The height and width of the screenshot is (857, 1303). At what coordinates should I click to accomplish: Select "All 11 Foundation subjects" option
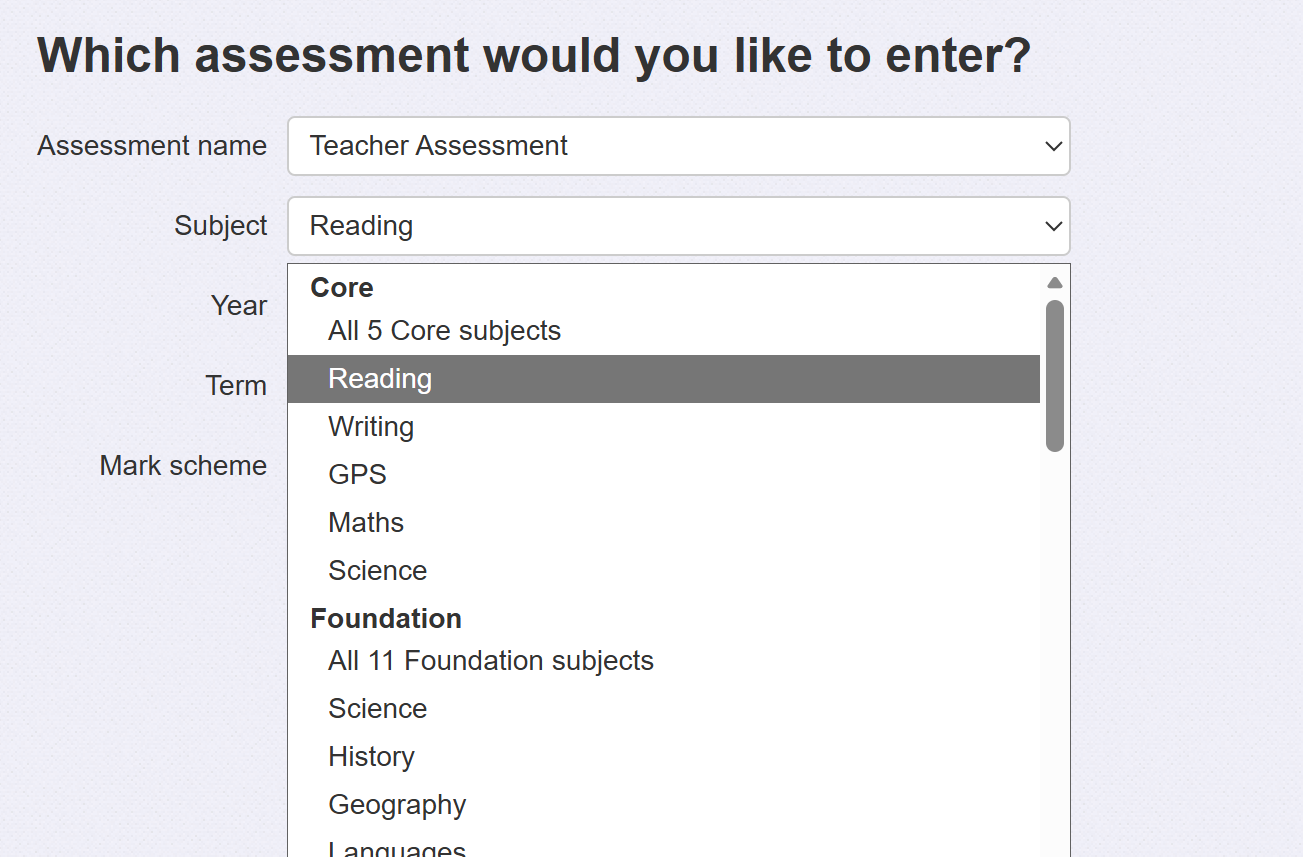coord(490,661)
